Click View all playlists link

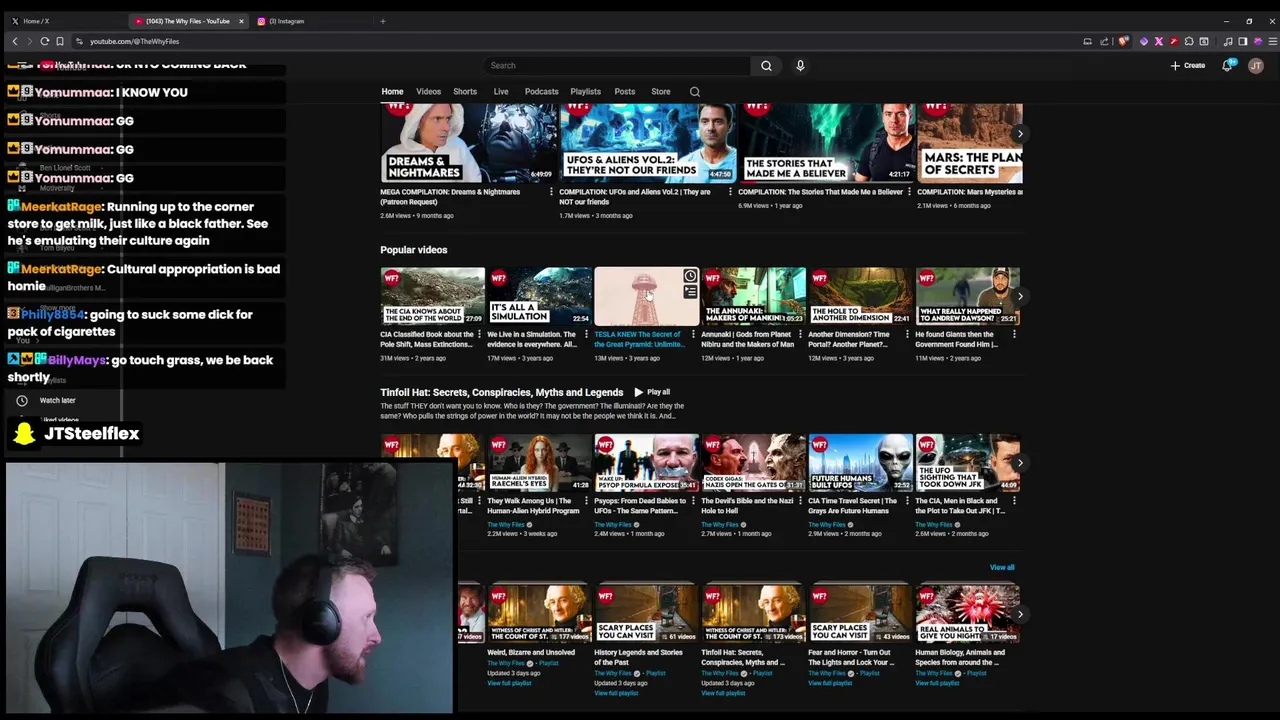point(1002,567)
